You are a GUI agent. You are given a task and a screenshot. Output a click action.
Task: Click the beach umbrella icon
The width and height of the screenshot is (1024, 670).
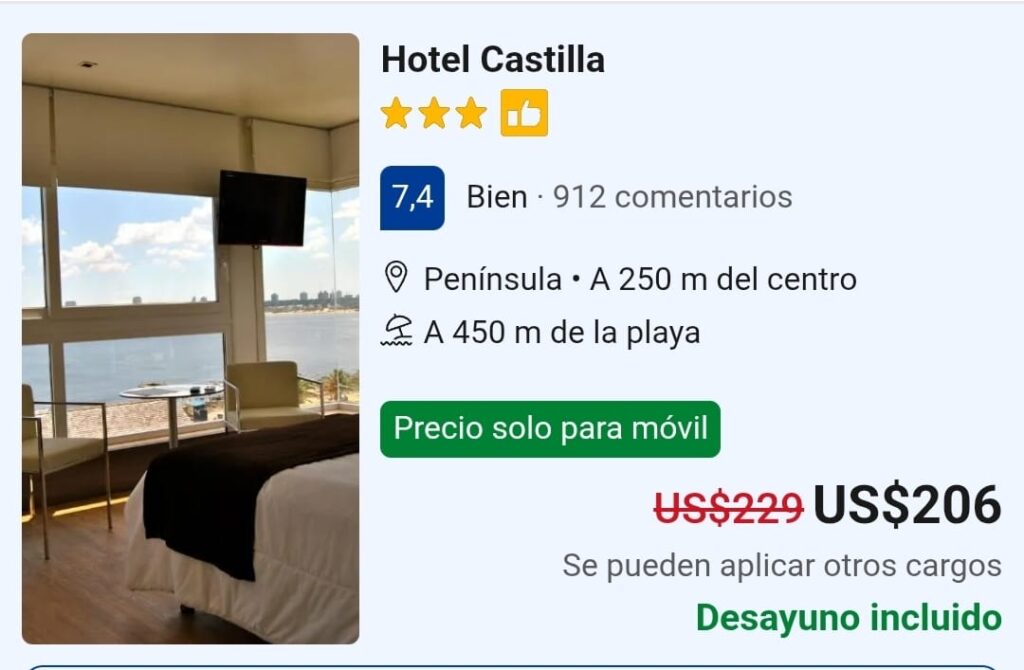click(x=396, y=330)
